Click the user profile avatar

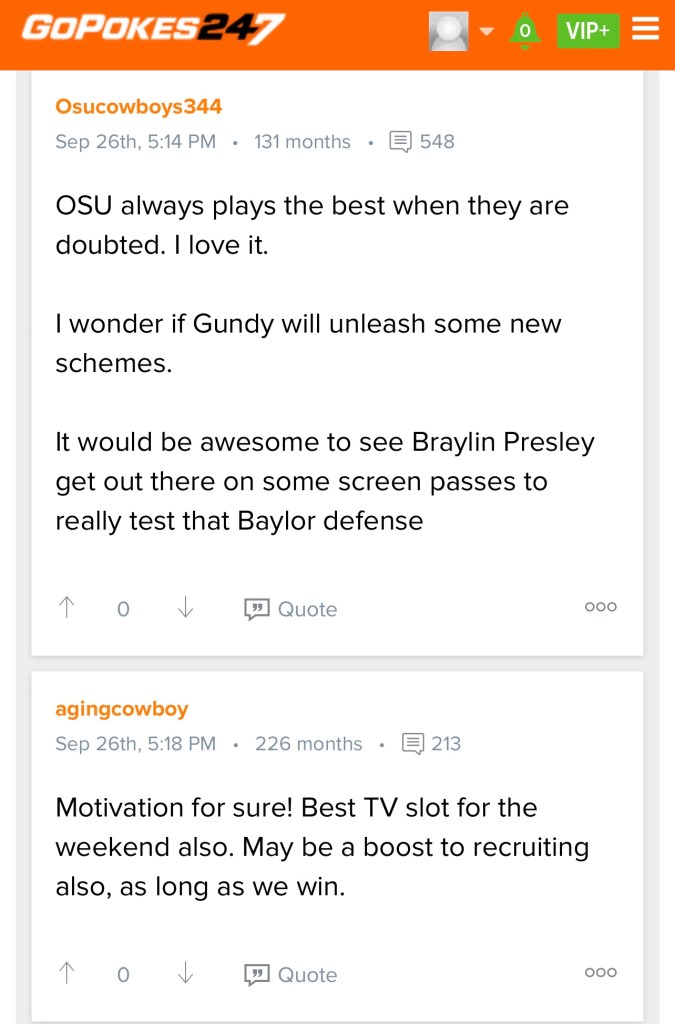(448, 31)
